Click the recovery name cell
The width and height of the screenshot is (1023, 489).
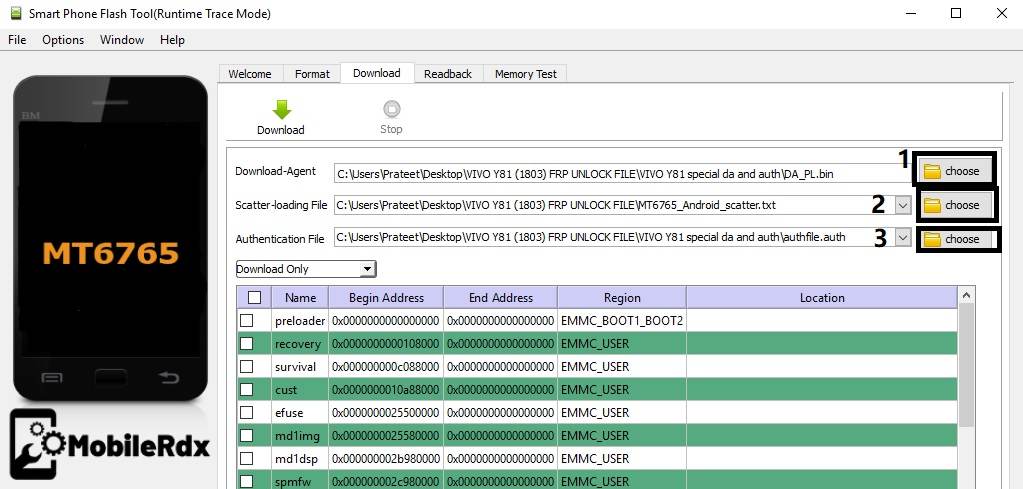click(x=300, y=344)
